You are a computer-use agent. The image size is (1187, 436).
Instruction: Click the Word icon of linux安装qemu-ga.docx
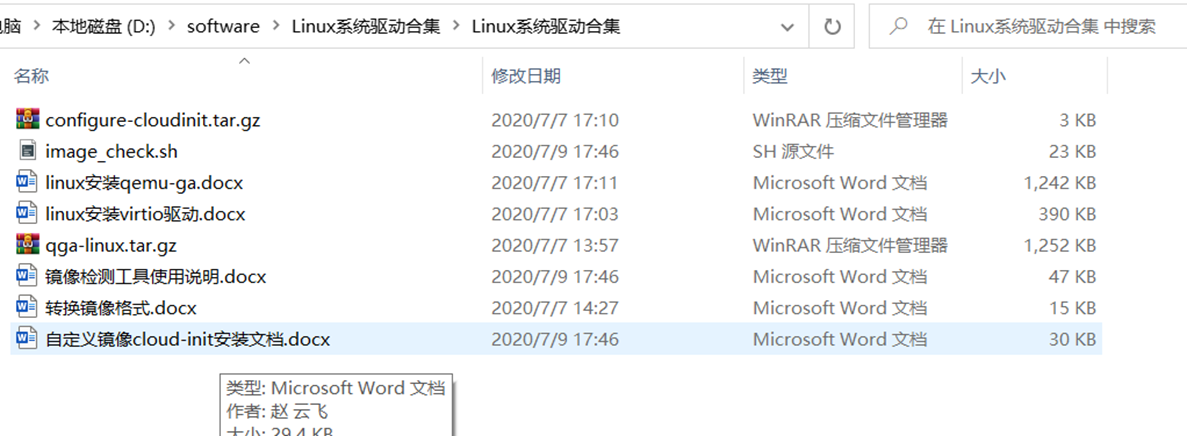(x=27, y=183)
